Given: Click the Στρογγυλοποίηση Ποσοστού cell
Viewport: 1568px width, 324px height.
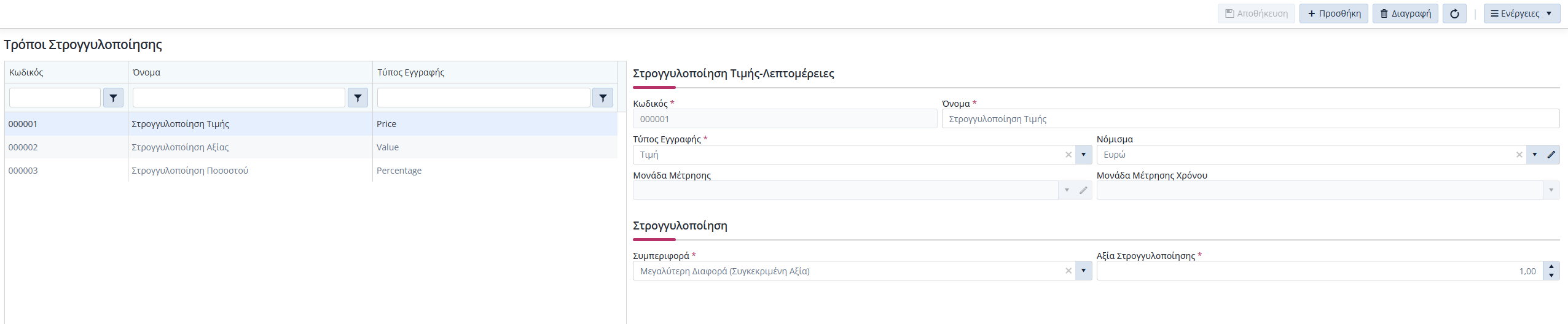Looking at the screenshot, I should click(250, 171).
